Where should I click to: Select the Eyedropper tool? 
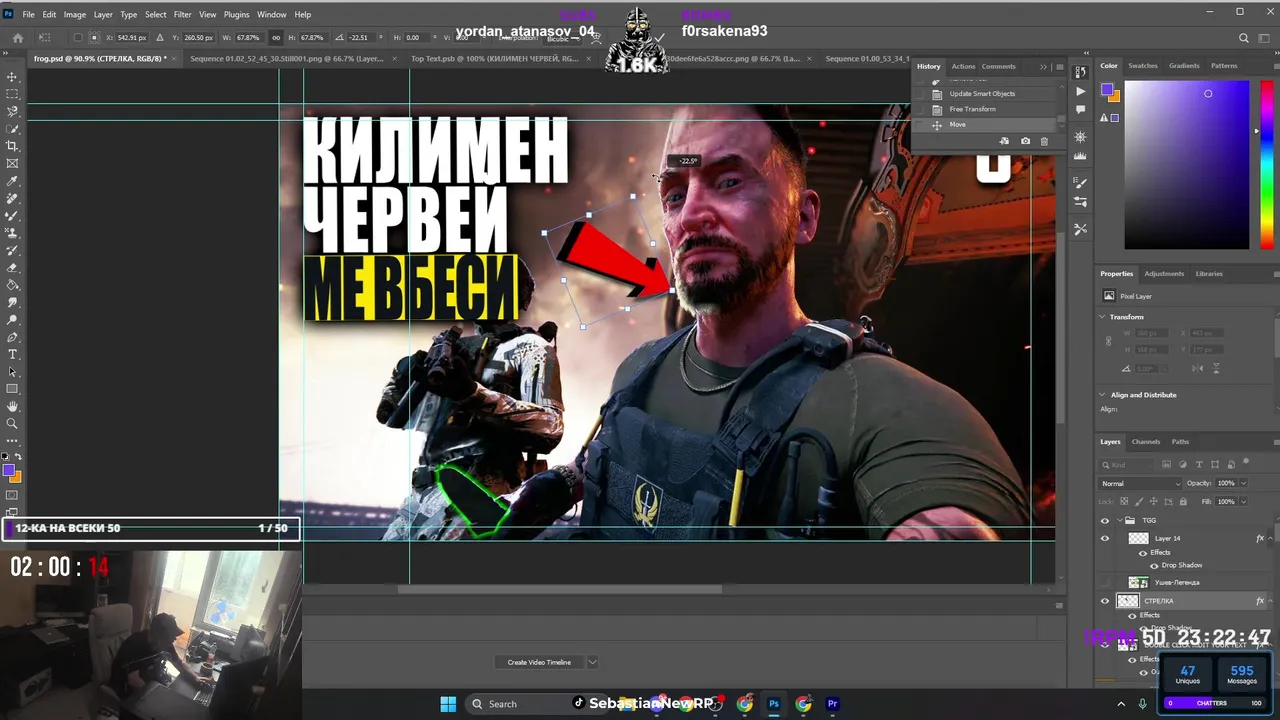tap(12, 181)
